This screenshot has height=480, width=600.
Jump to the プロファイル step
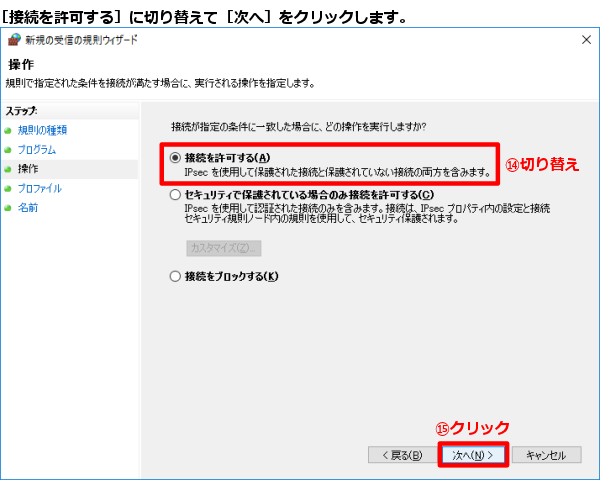40,188
